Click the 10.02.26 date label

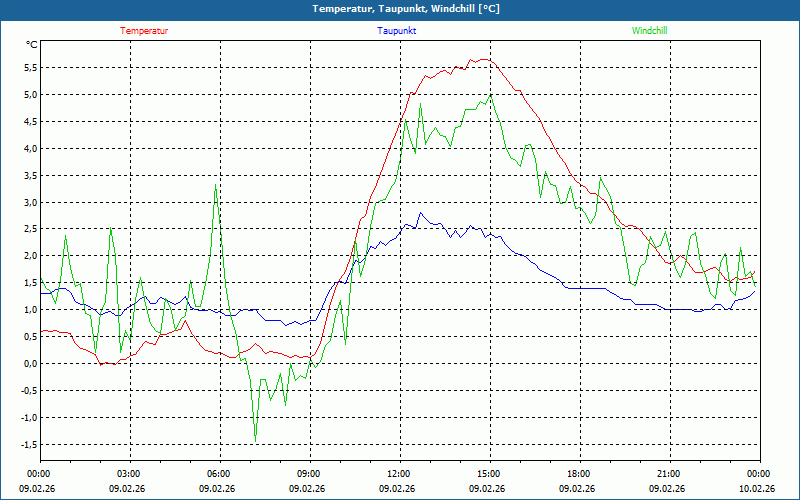click(758, 489)
